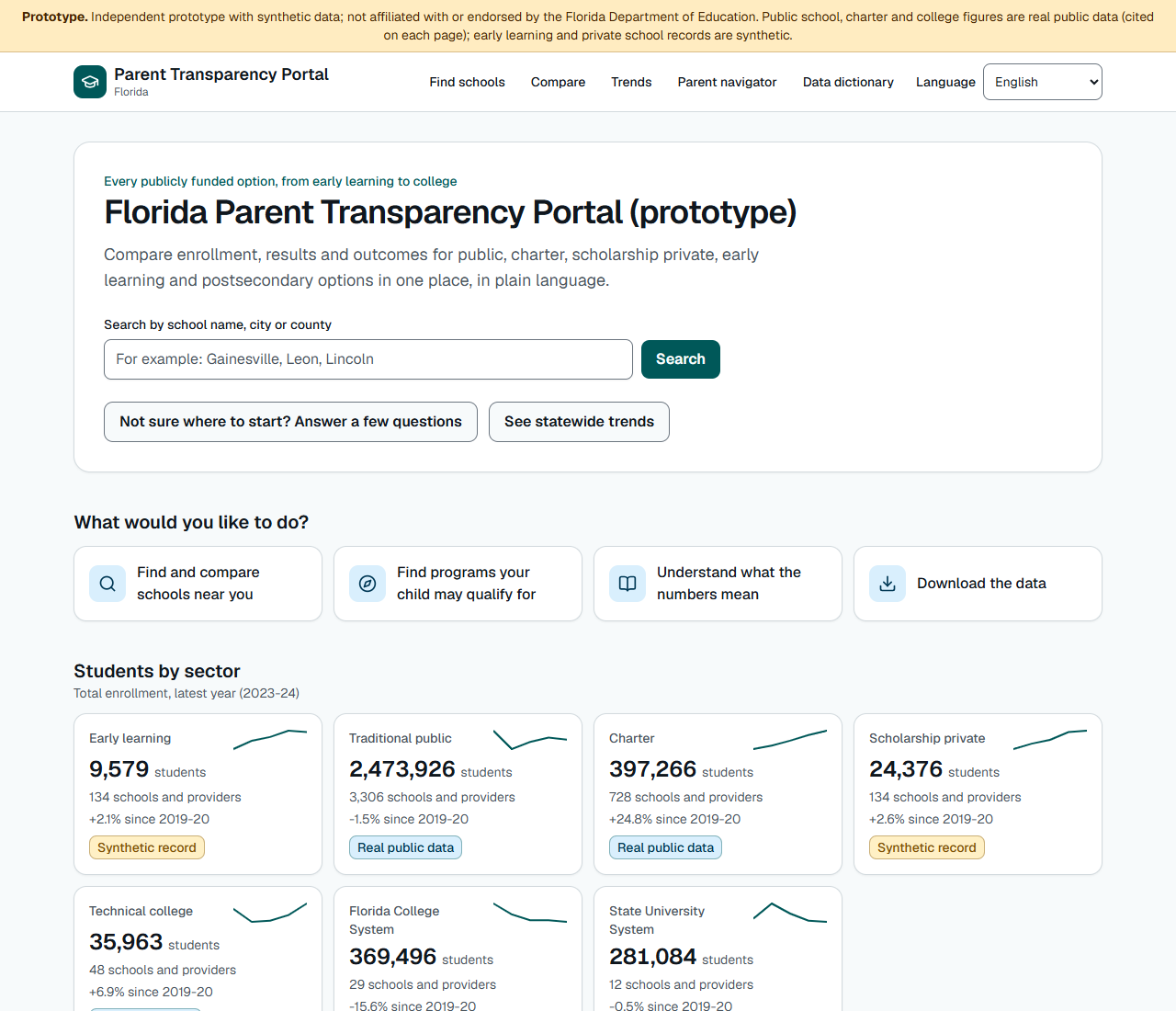Viewport: 1176px width, 1011px height.
Task: Open the Data dictionary page
Action: (x=848, y=82)
